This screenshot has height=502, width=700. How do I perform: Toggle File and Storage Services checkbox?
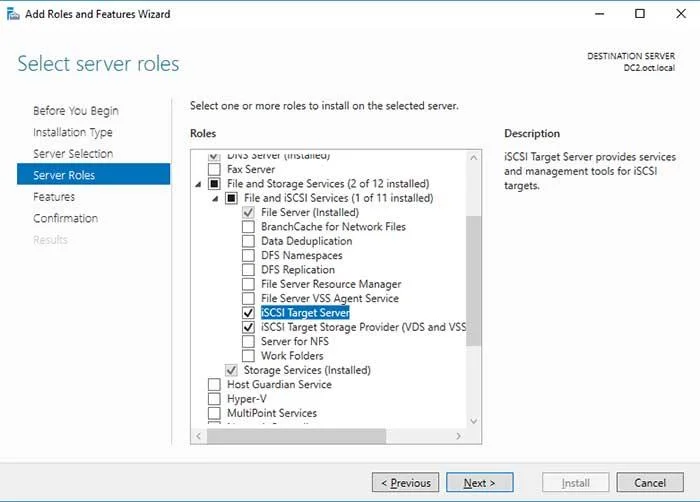click(214, 184)
